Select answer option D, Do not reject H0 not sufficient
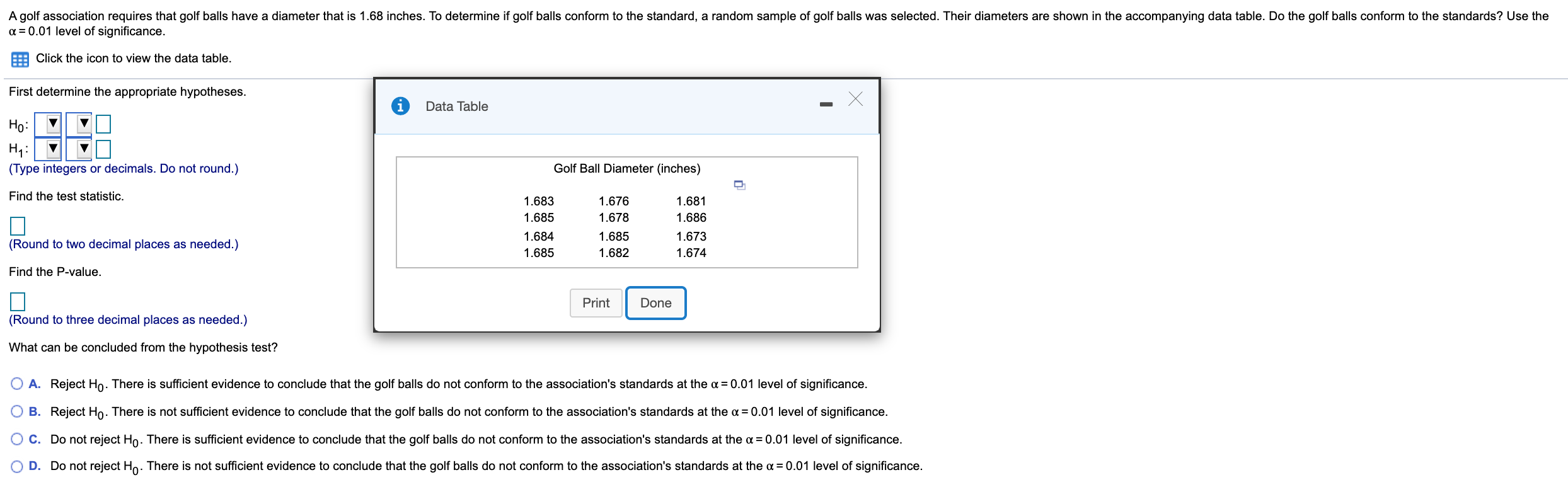Viewport: 1568px width, 499px height. pyautogui.click(x=17, y=466)
